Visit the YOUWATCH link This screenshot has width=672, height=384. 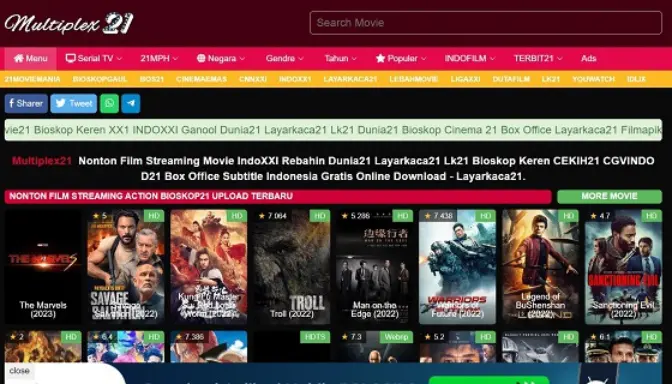594,79
